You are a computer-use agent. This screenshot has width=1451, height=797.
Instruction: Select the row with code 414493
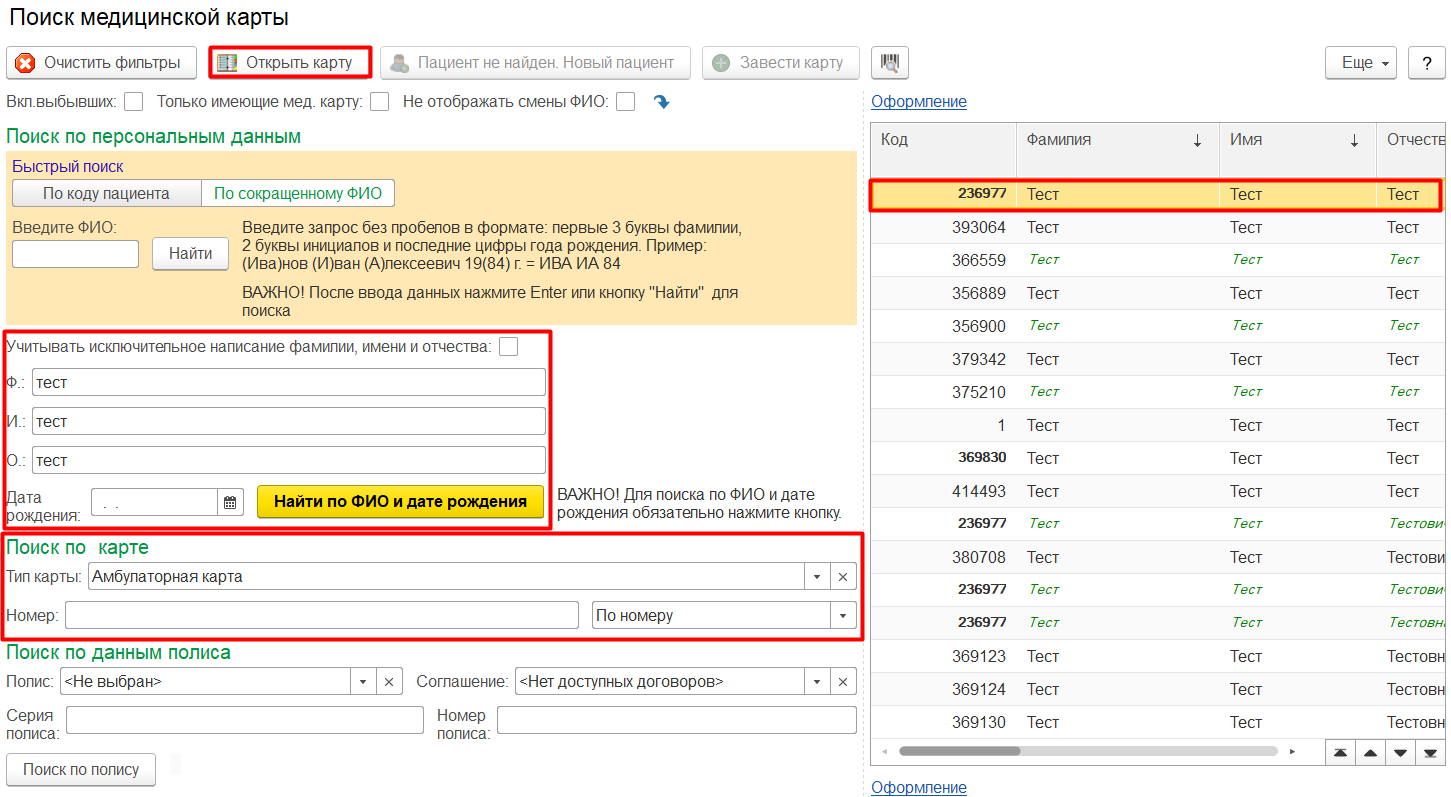tap(1158, 491)
